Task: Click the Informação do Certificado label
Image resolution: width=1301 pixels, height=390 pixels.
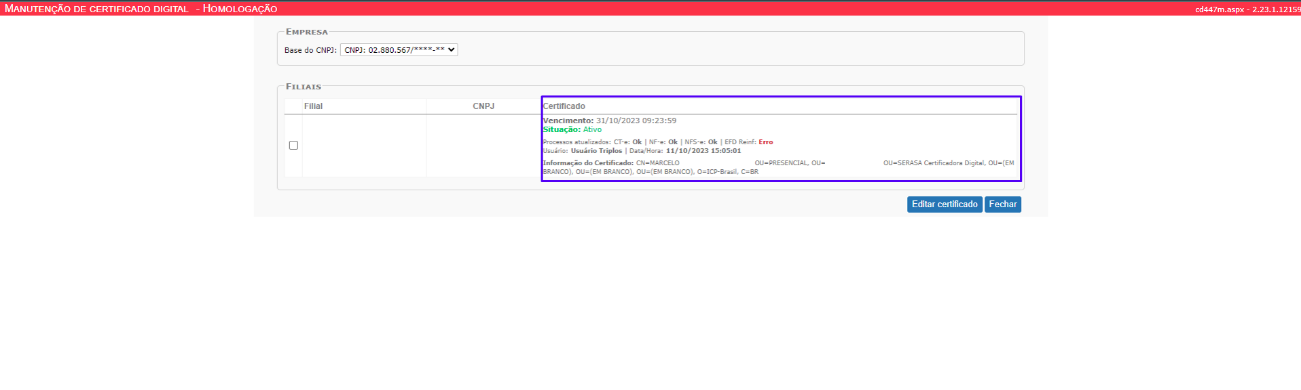Action: pyautogui.click(x=588, y=162)
